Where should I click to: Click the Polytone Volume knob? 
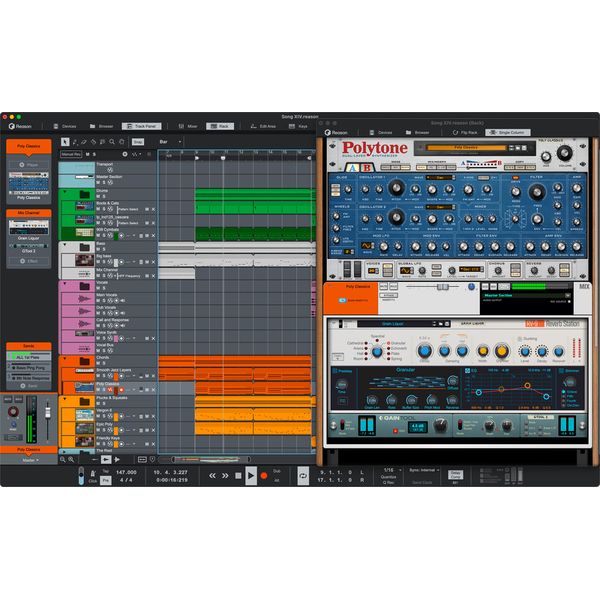tap(564, 153)
